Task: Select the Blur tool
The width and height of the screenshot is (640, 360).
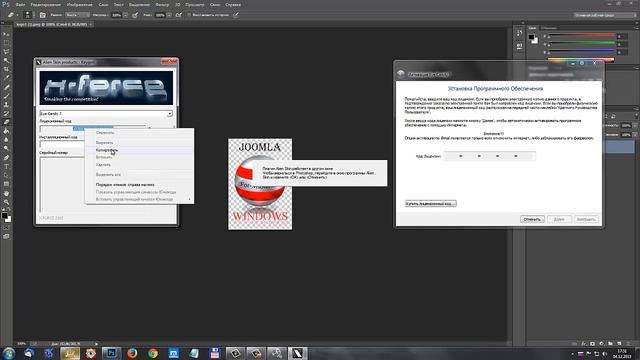Action: click(6, 140)
